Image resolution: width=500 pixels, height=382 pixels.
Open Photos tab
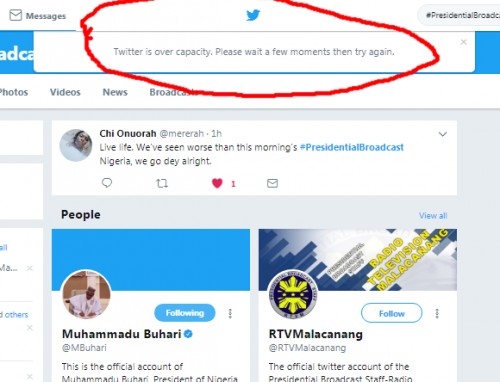(x=14, y=92)
